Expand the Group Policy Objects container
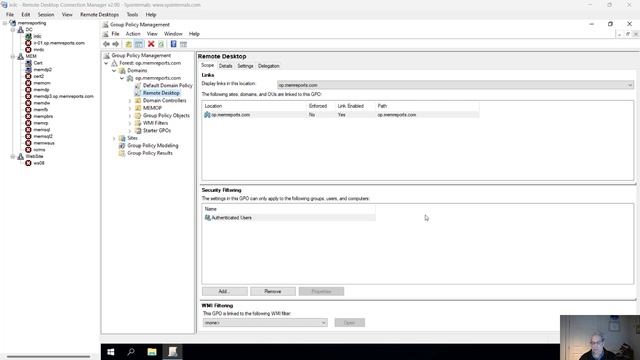The image size is (640, 360). coord(130,116)
